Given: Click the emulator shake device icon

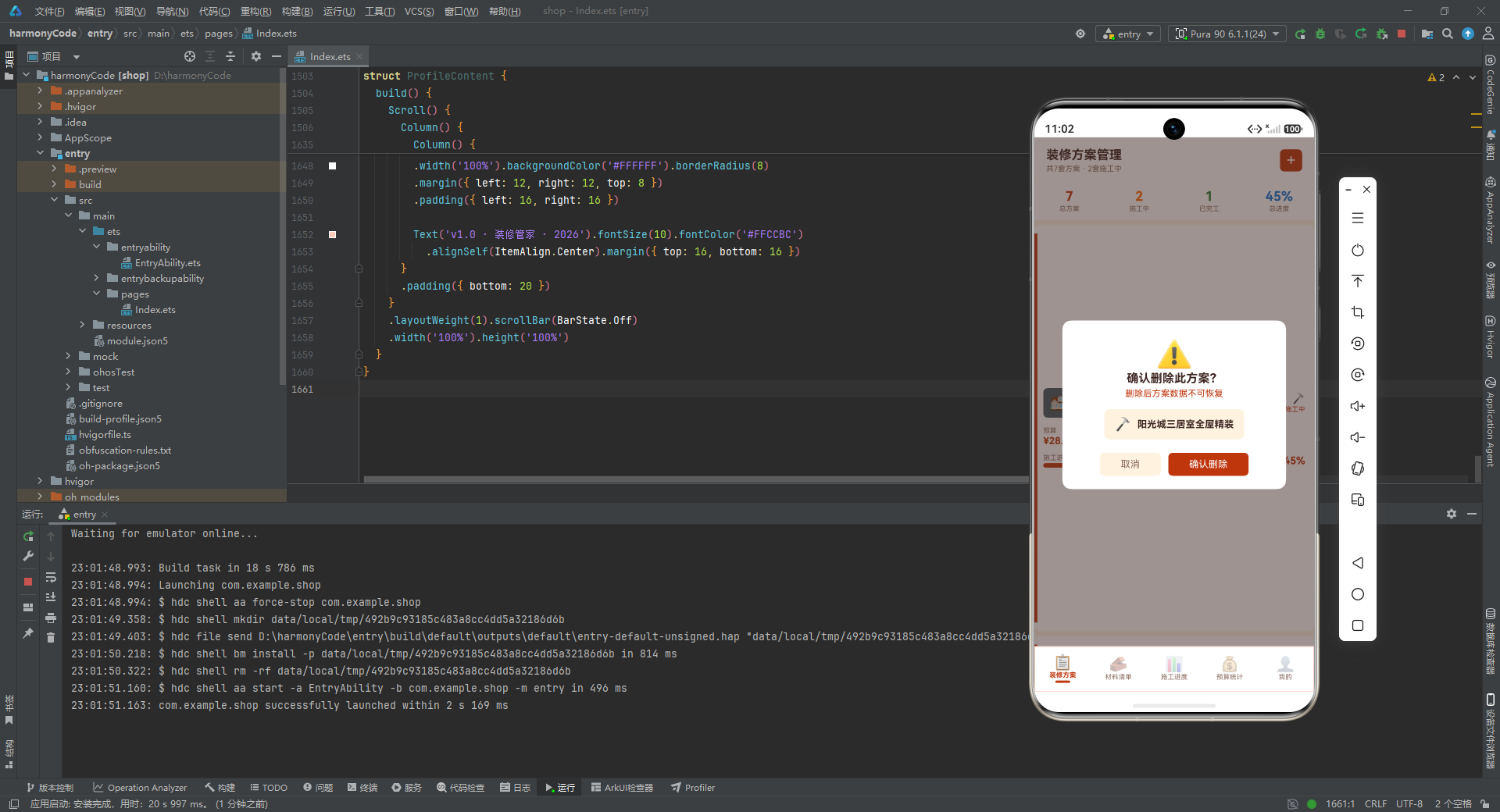Looking at the screenshot, I should tap(1358, 468).
